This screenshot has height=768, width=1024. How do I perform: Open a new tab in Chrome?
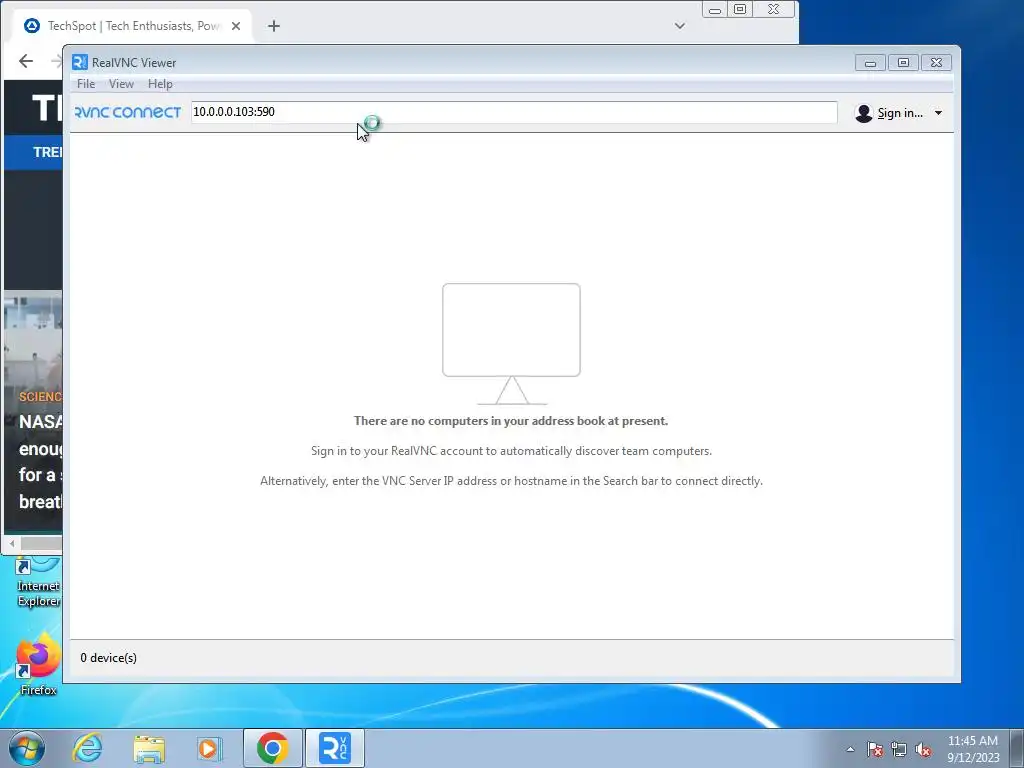click(x=274, y=26)
